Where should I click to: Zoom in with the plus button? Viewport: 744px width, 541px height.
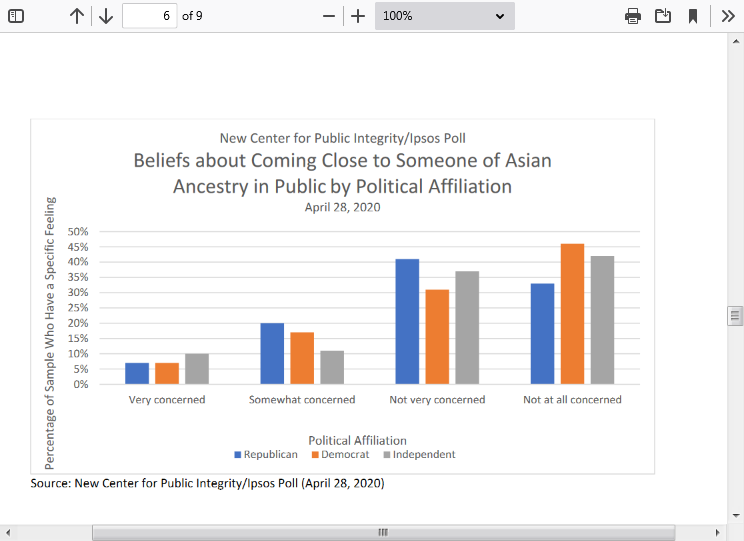pos(358,16)
